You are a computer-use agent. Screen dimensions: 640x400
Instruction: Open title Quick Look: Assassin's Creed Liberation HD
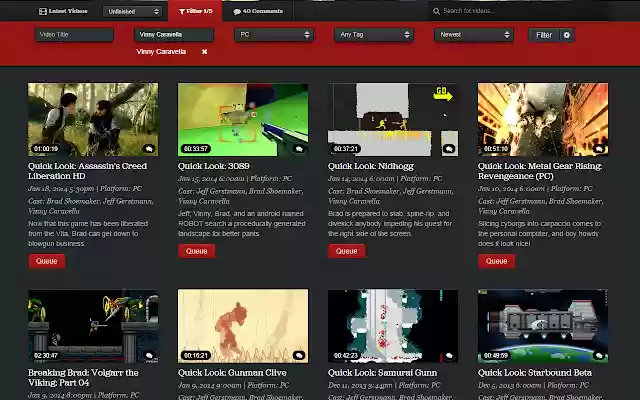click(87, 171)
